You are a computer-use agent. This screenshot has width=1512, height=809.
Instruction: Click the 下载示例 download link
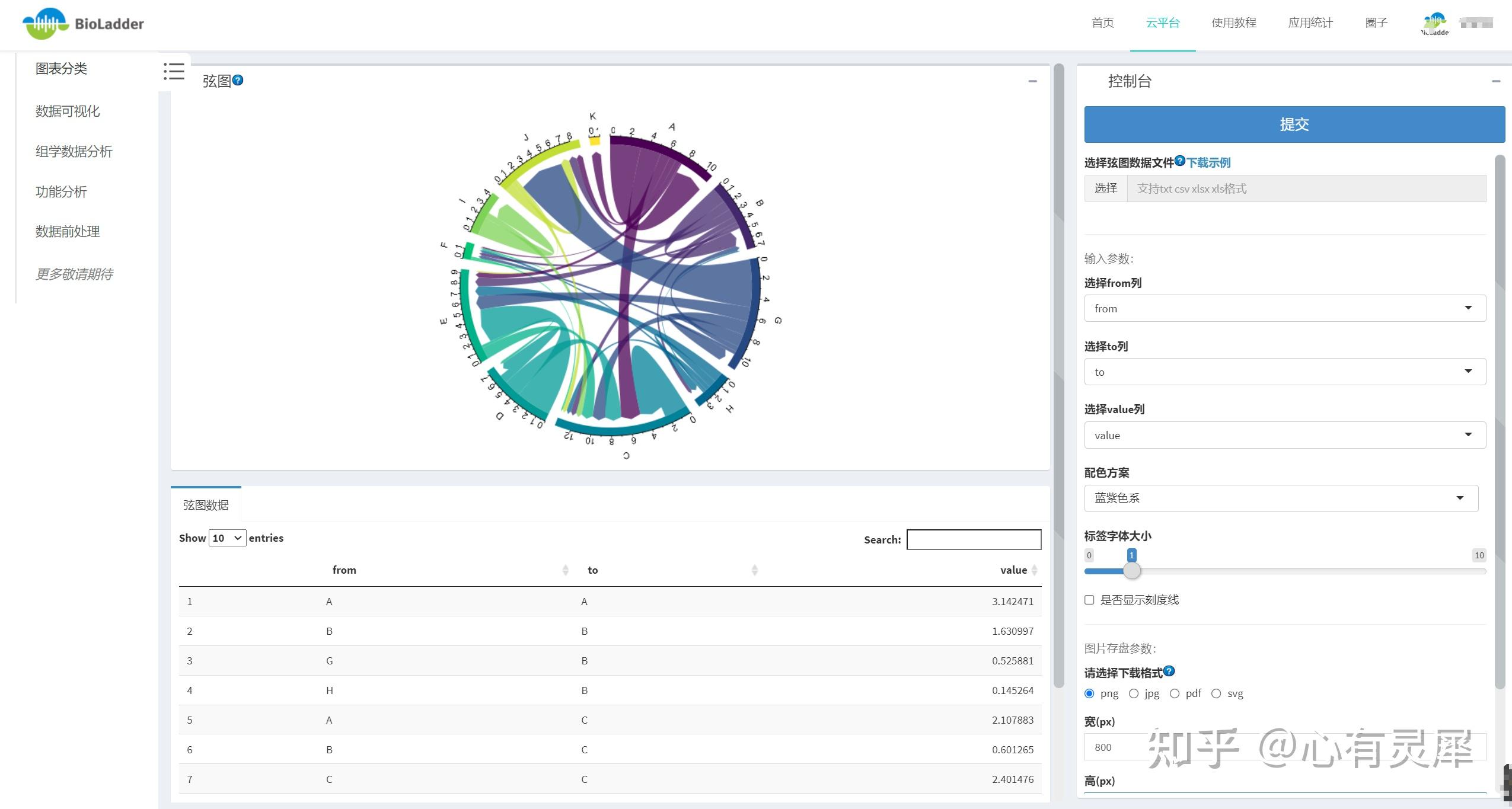[1208, 162]
